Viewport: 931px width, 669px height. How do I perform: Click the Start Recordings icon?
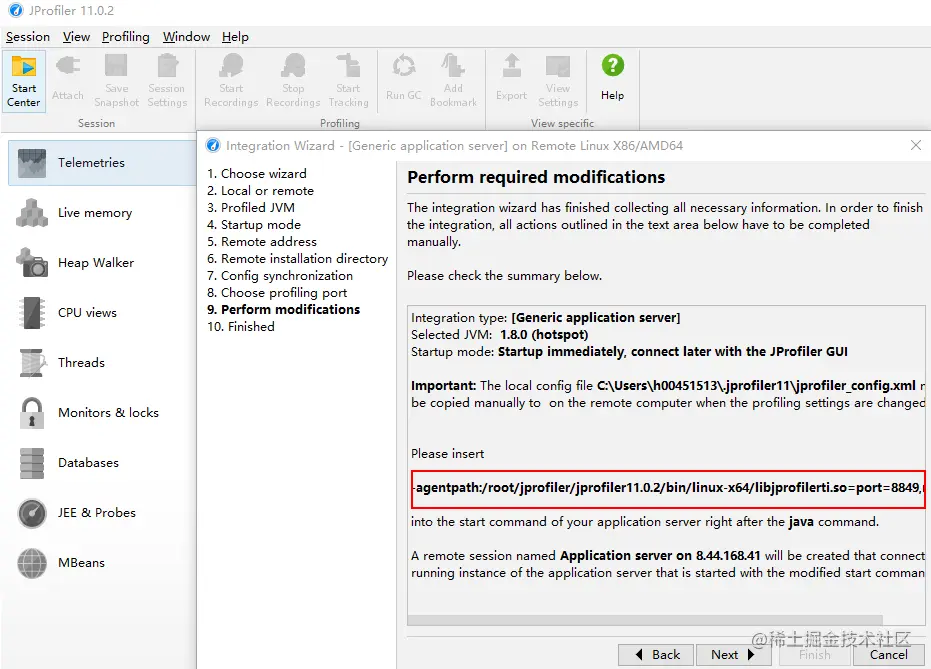click(231, 65)
